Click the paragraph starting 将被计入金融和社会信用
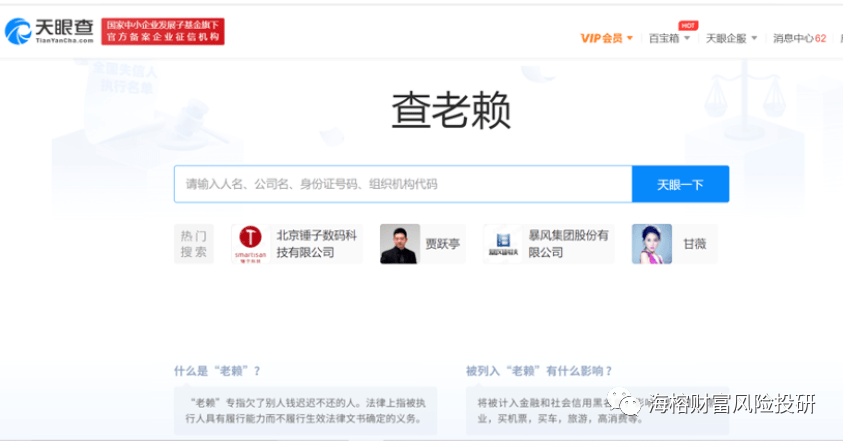The image size is (843, 441). (597, 410)
